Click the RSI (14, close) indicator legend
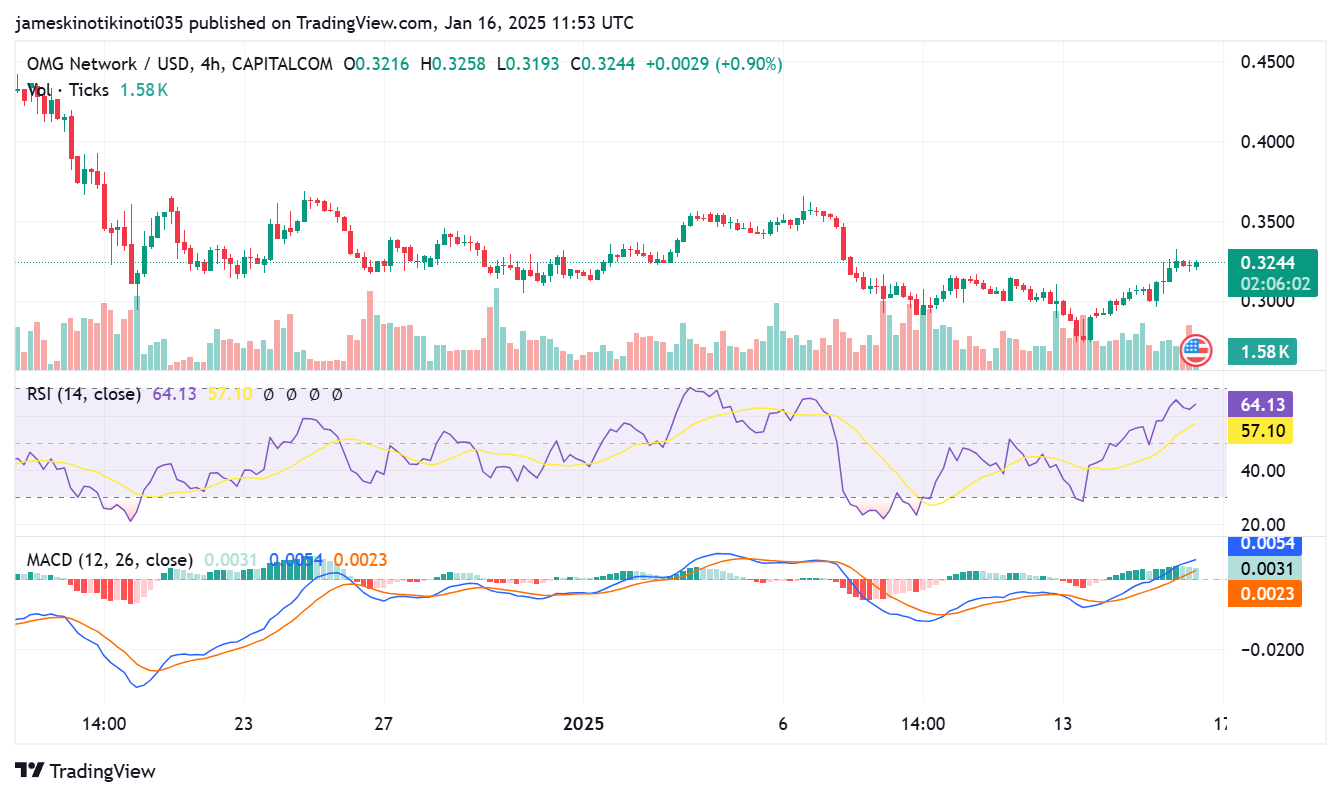The height and width of the screenshot is (797, 1341). (84, 394)
